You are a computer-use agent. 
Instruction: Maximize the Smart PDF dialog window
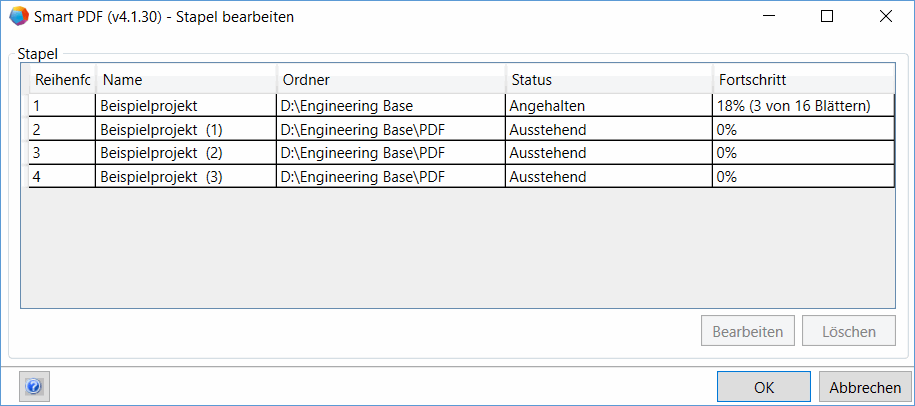point(826,17)
